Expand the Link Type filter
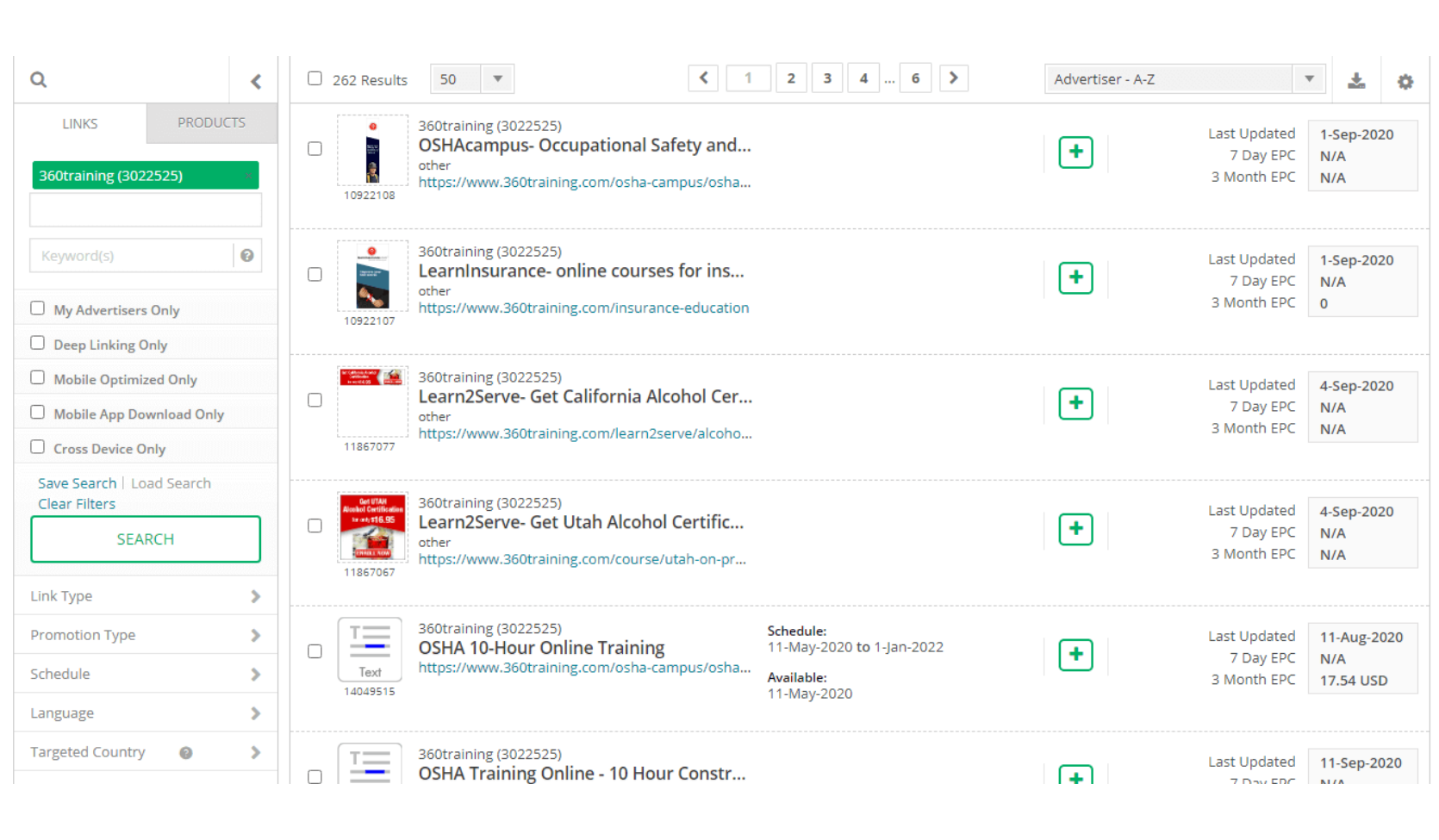This screenshot has width=1439, height=840. (x=145, y=596)
